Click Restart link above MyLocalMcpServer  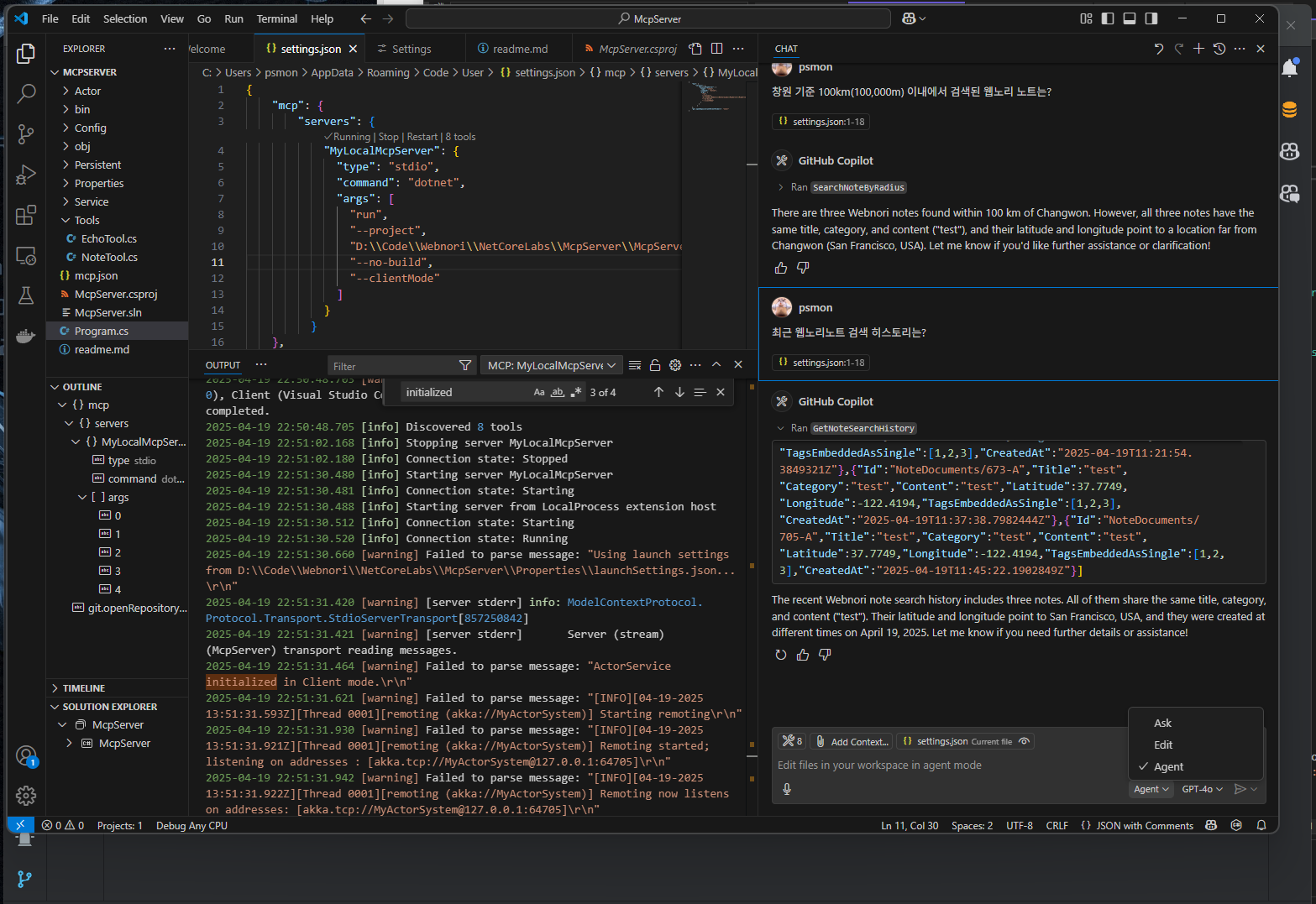tap(422, 137)
